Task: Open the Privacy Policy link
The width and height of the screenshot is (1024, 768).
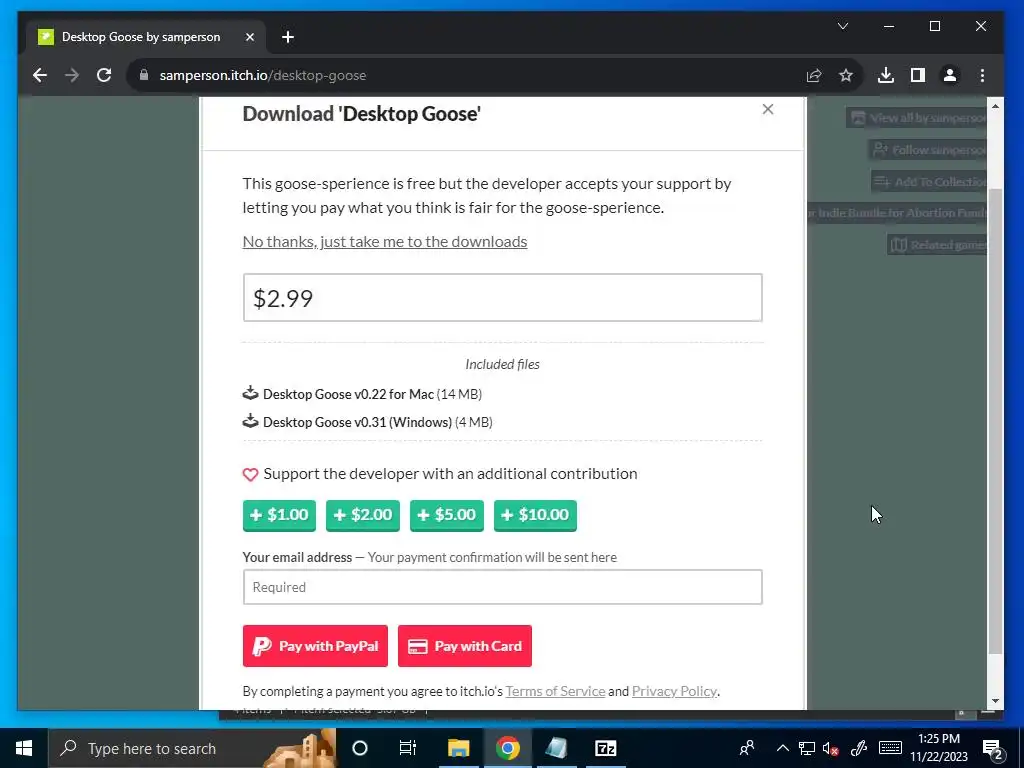Action: click(674, 691)
